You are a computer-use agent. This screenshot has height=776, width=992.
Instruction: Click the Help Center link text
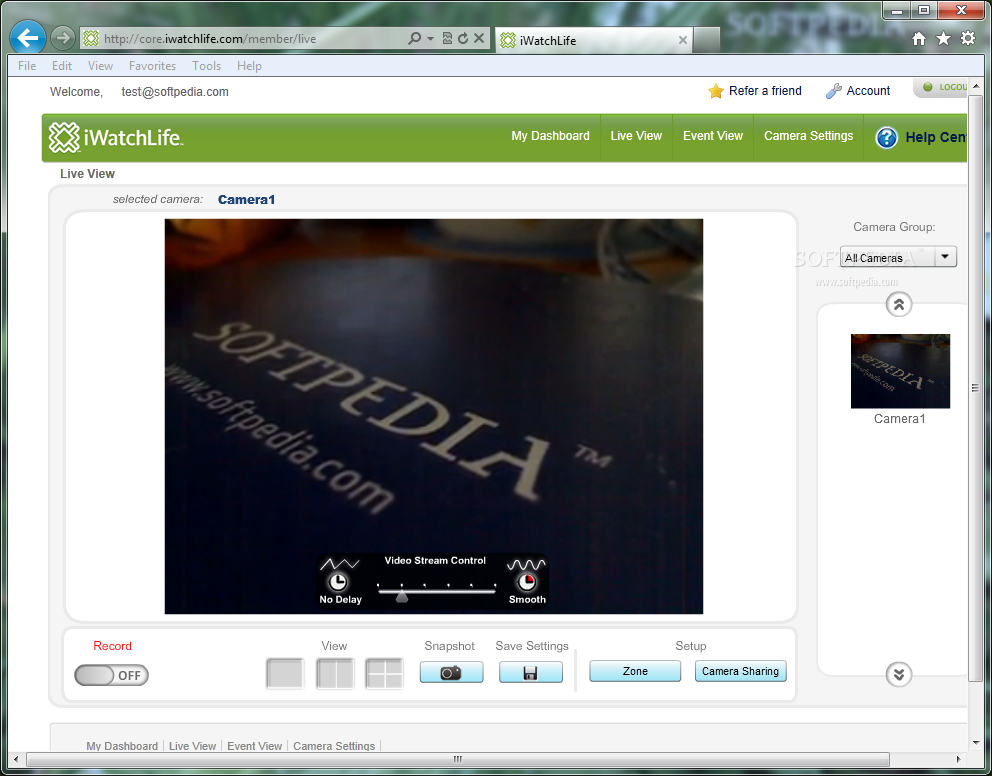pos(936,137)
